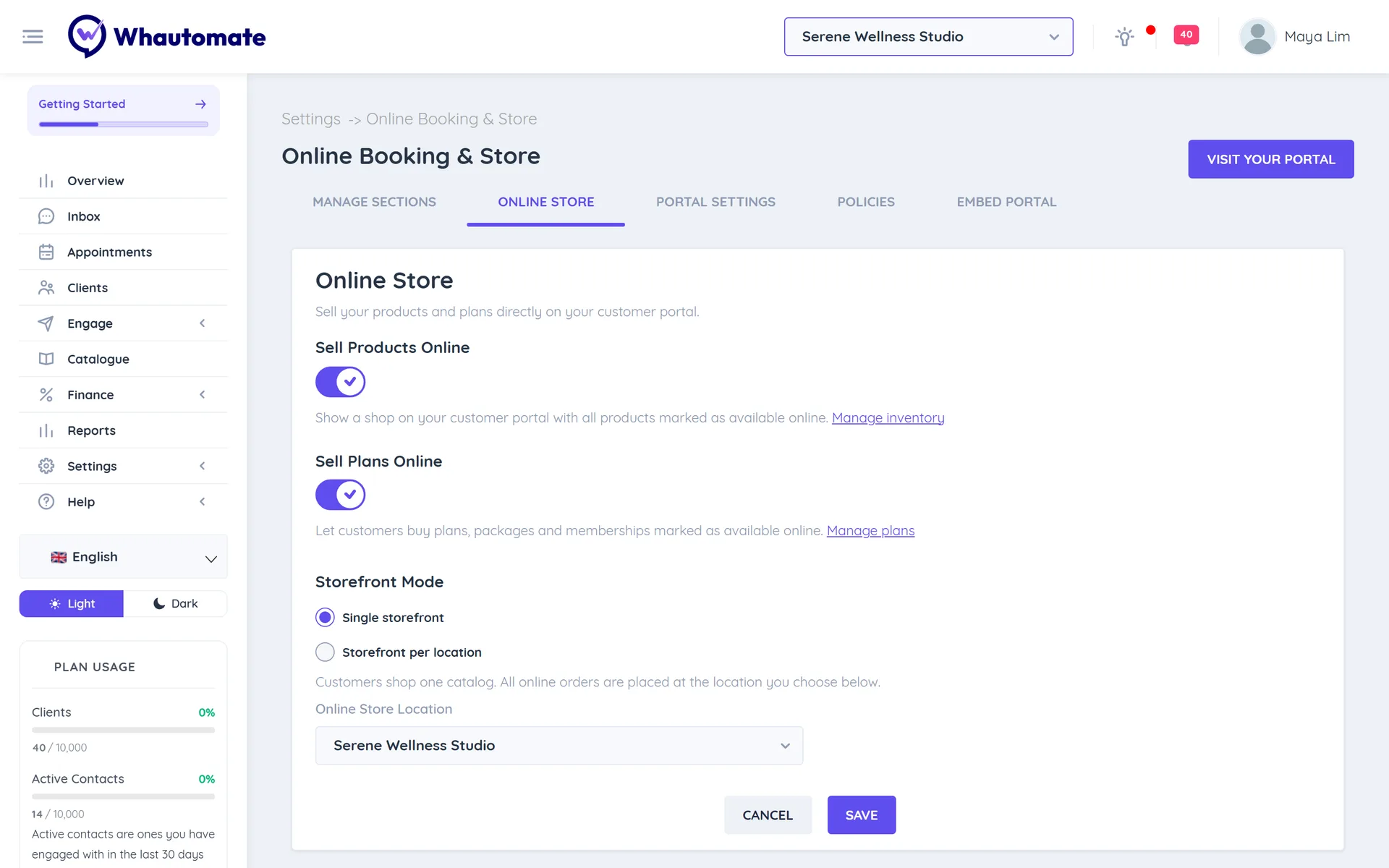
Task: Click the Clients plan usage bar
Action: click(x=124, y=731)
